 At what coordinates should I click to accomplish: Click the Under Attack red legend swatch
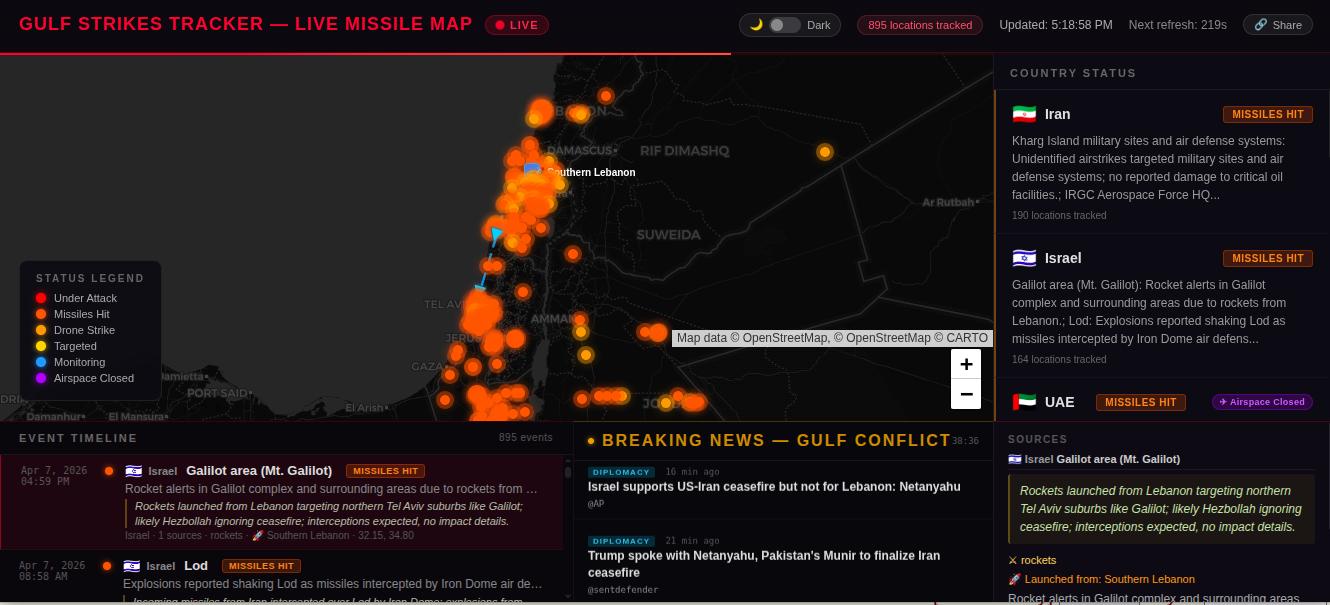click(x=41, y=298)
